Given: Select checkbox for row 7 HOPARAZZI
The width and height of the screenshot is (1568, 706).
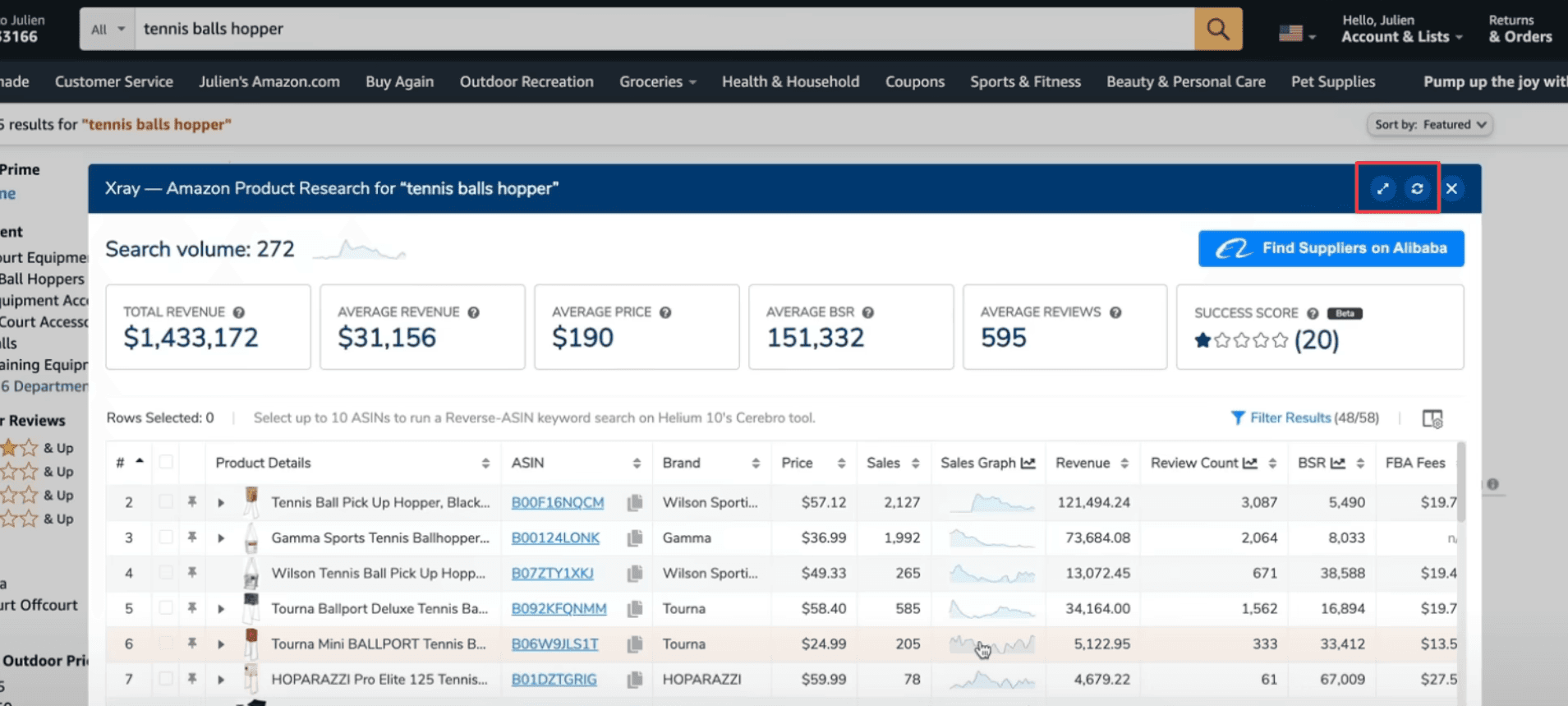Looking at the screenshot, I should coord(166,678).
